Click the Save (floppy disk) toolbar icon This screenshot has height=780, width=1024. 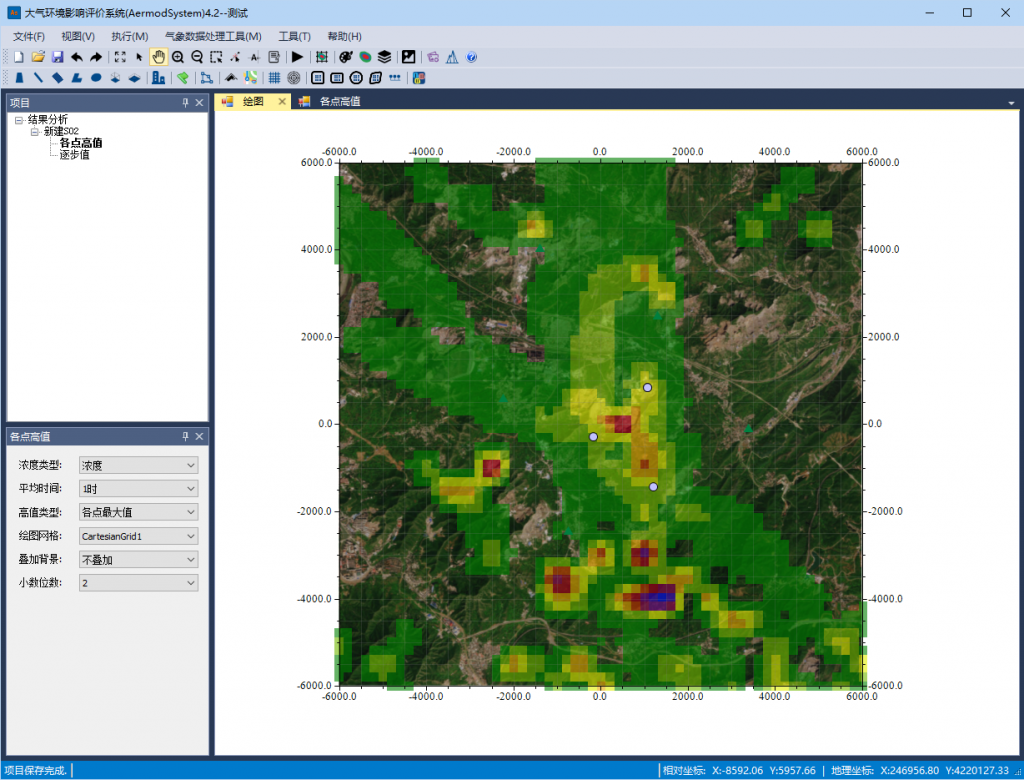pyautogui.click(x=57, y=57)
